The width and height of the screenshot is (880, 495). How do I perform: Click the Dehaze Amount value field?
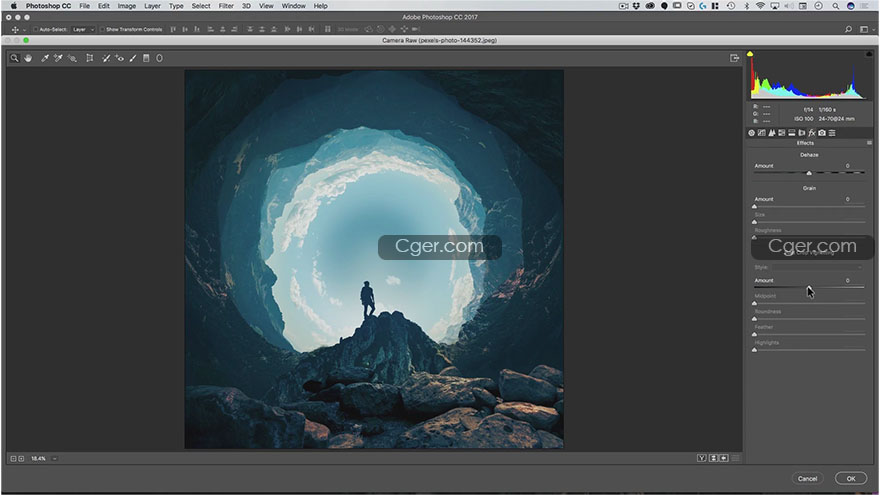pyautogui.click(x=847, y=166)
